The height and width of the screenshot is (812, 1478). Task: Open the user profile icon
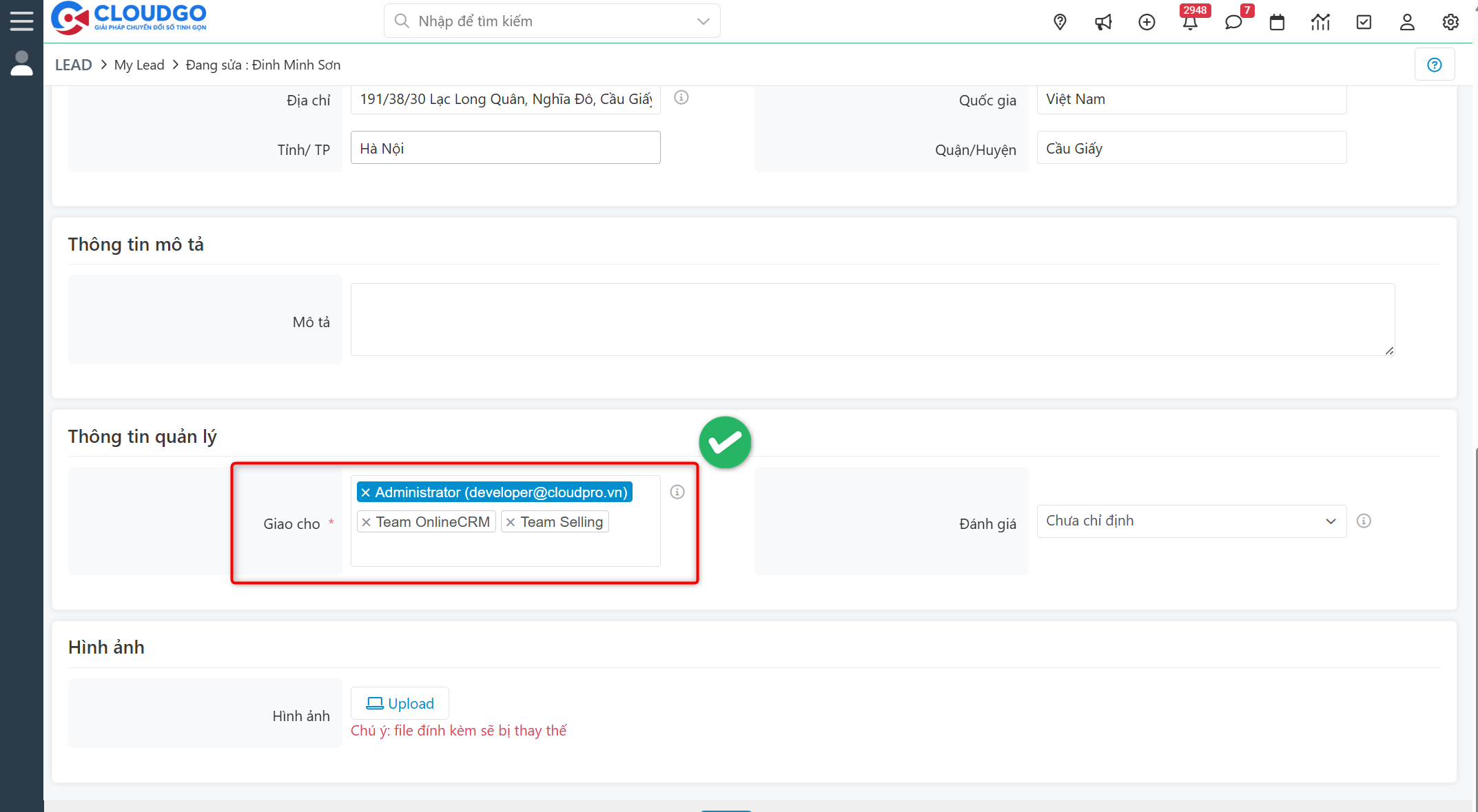(1407, 21)
